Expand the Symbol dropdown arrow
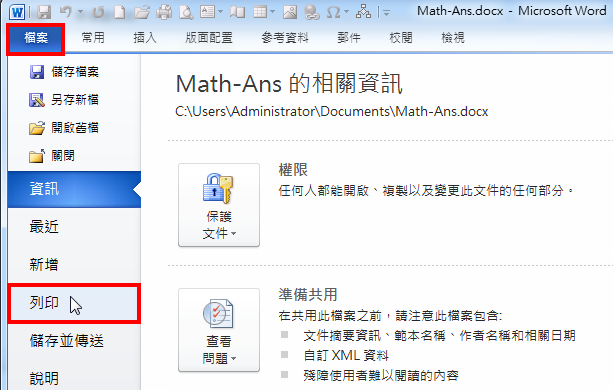This screenshot has height=390, width=613. (346, 13)
